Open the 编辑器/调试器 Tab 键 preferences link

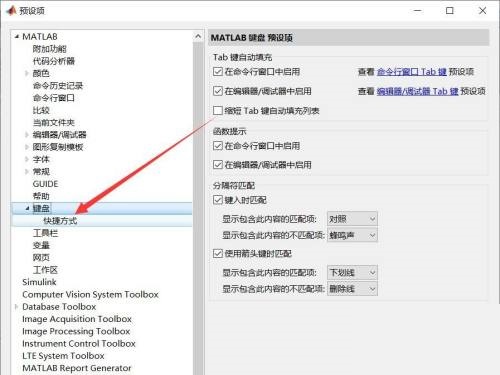pos(418,91)
